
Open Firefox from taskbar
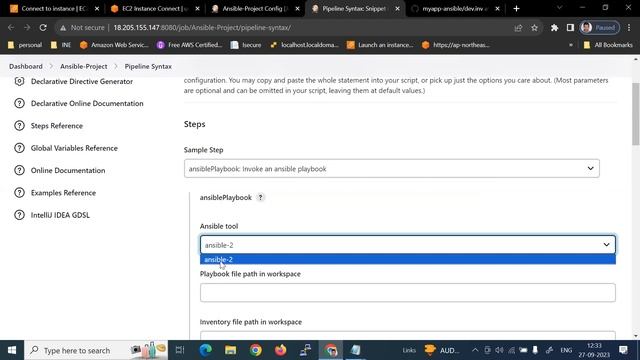tap(281, 350)
